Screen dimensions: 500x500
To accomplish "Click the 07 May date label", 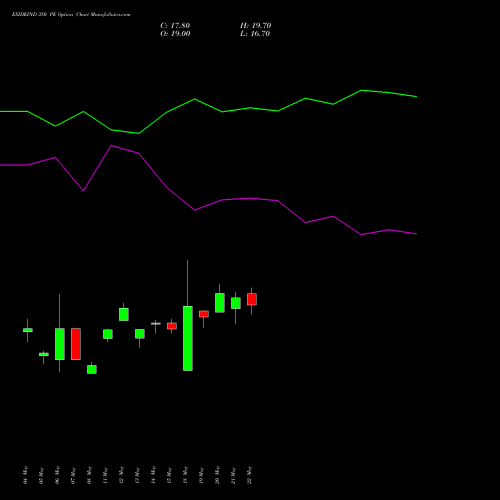I will [x=74, y=475].
